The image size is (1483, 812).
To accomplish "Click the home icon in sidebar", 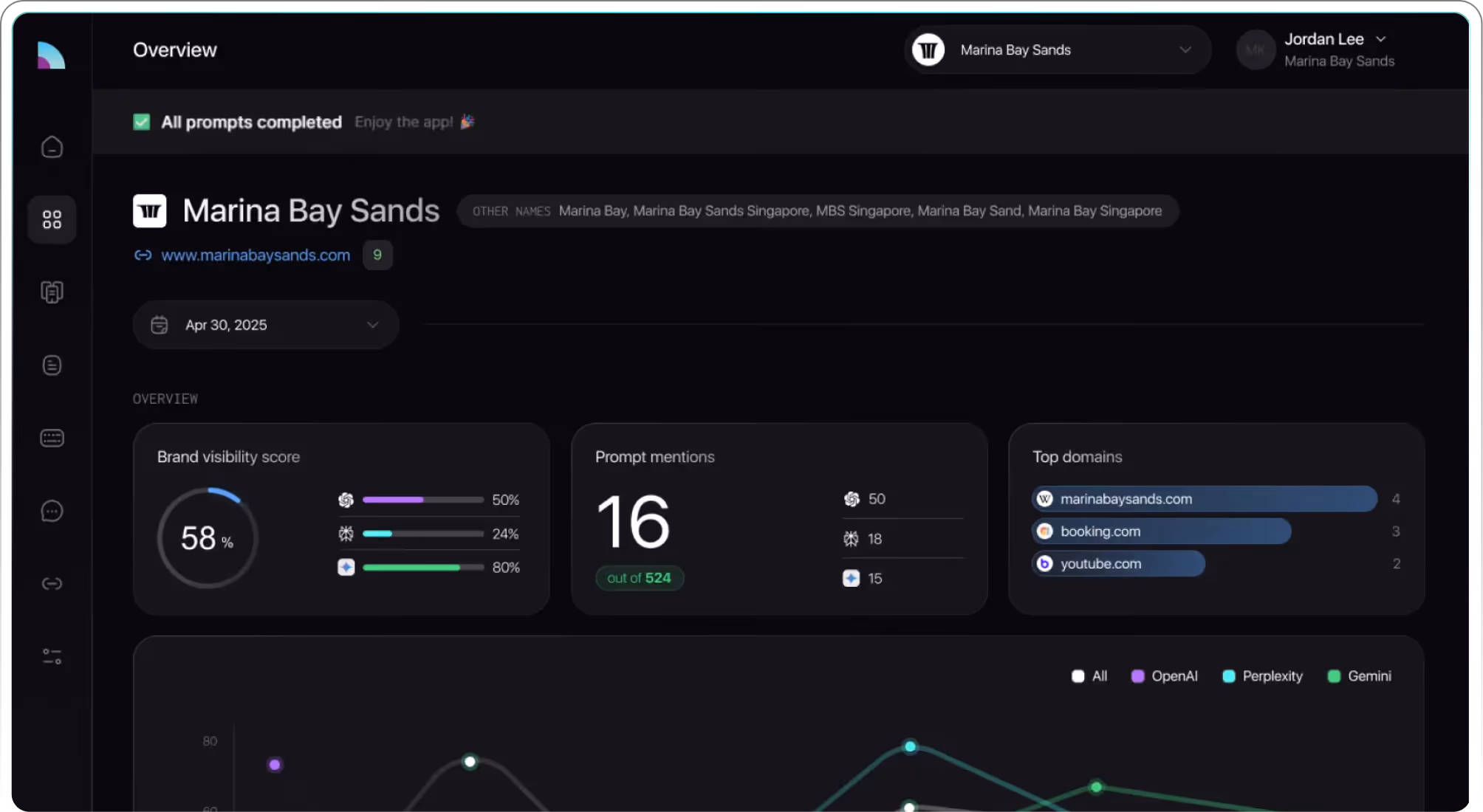I will (x=52, y=147).
